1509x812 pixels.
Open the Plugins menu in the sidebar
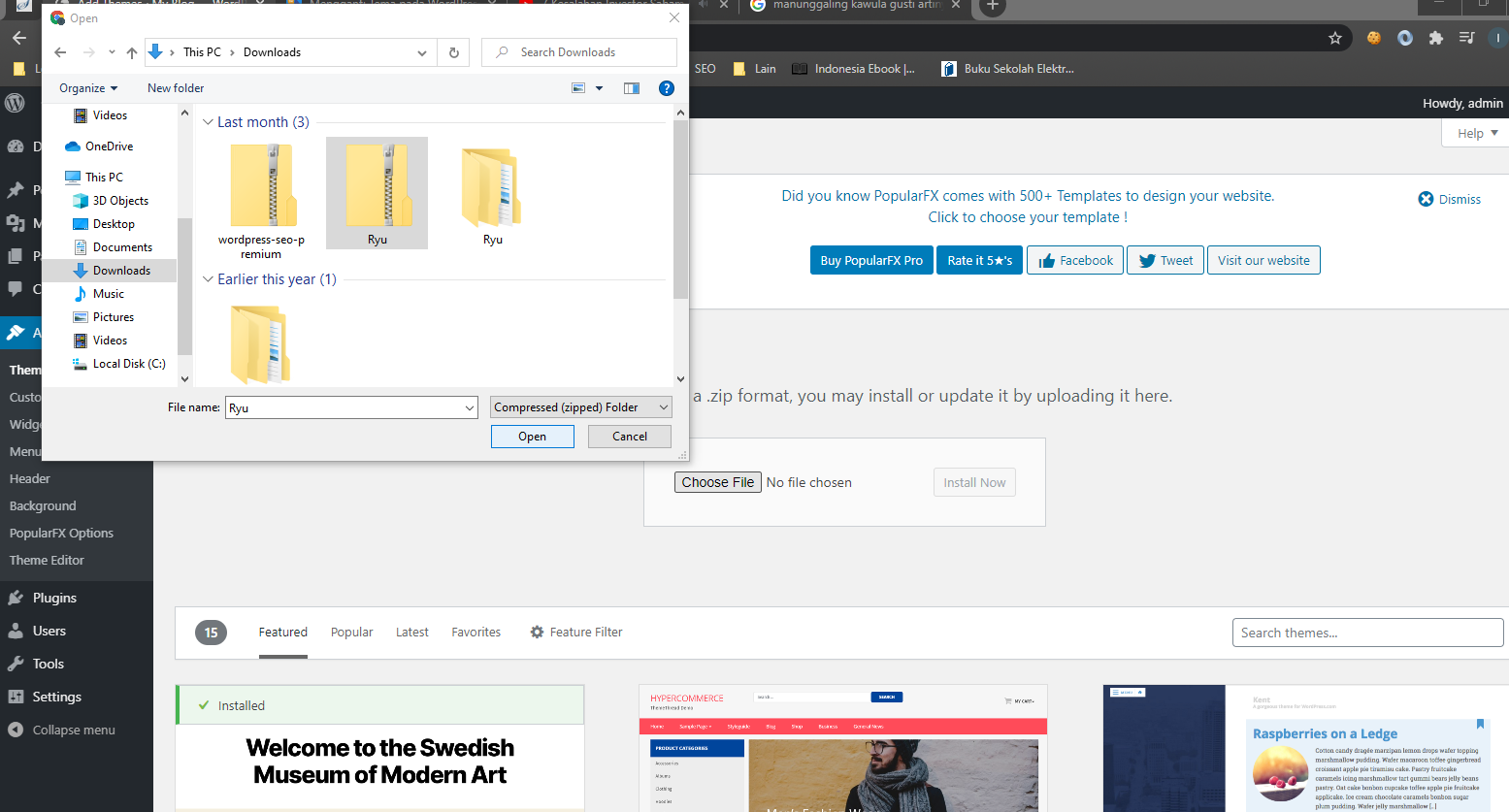pyautogui.click(x=54, y=599)
